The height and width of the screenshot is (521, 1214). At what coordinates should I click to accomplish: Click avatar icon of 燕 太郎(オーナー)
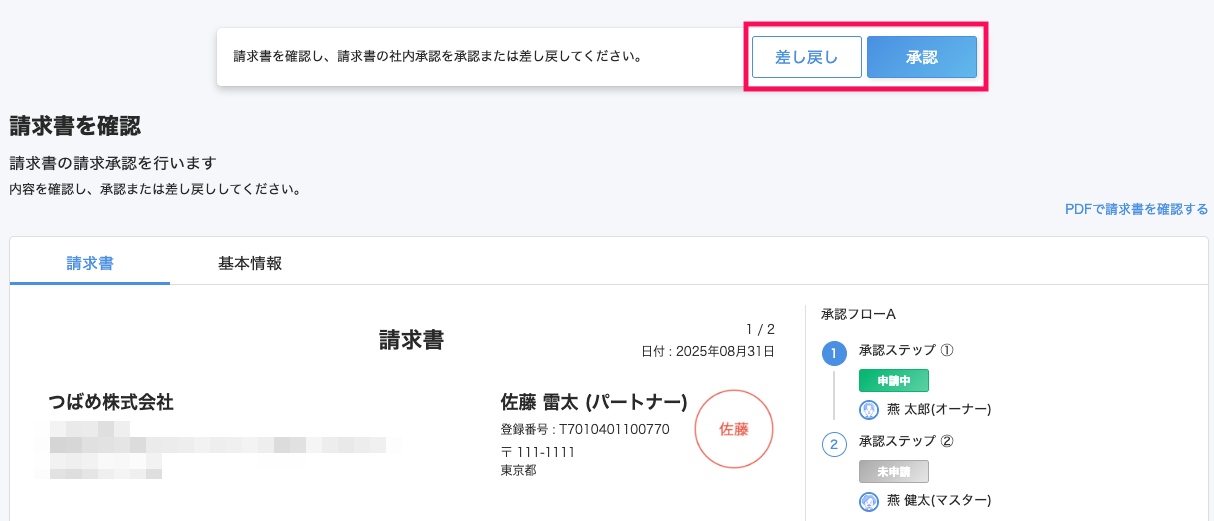[868, 409]
